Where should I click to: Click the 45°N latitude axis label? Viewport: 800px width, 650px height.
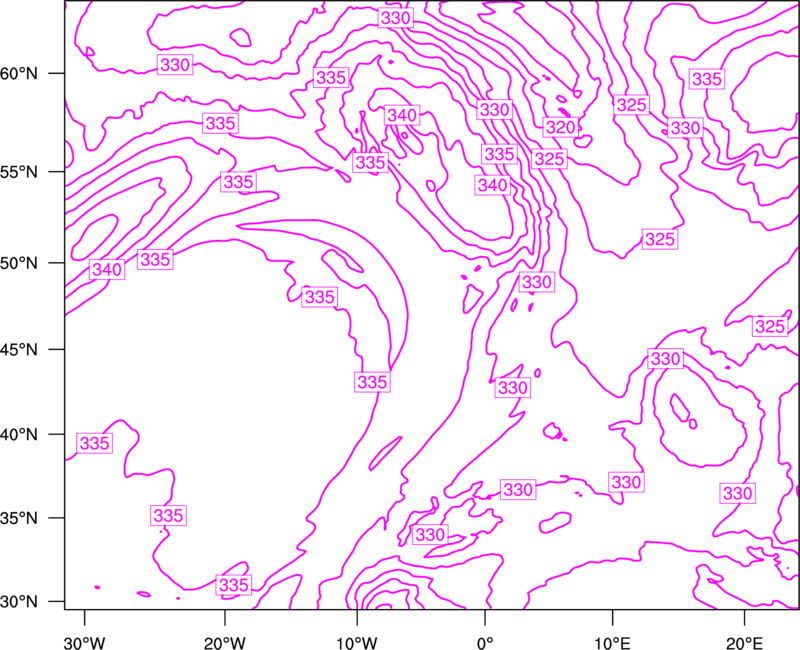(x=19, y=349)
